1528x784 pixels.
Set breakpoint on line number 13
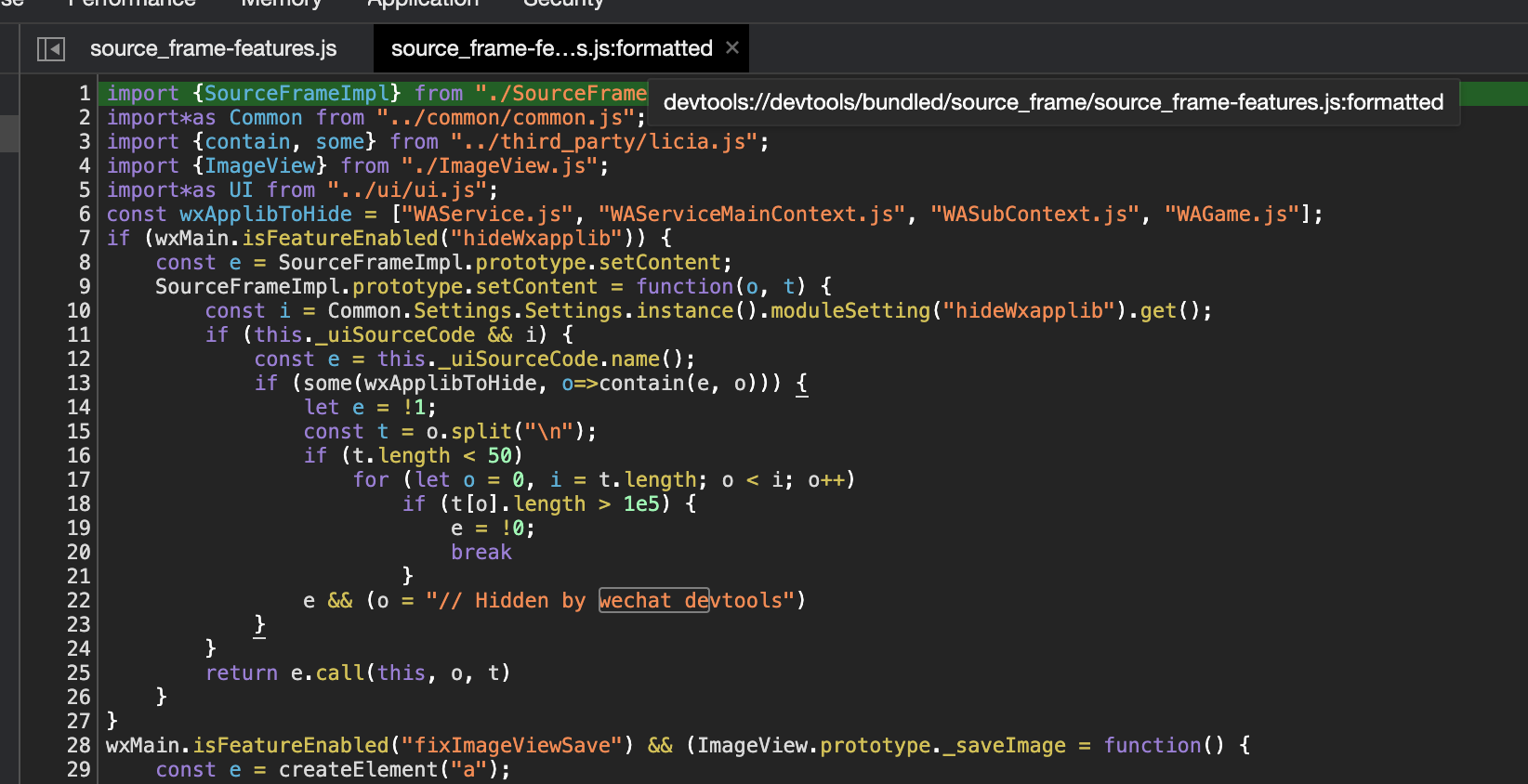point(79,383)
